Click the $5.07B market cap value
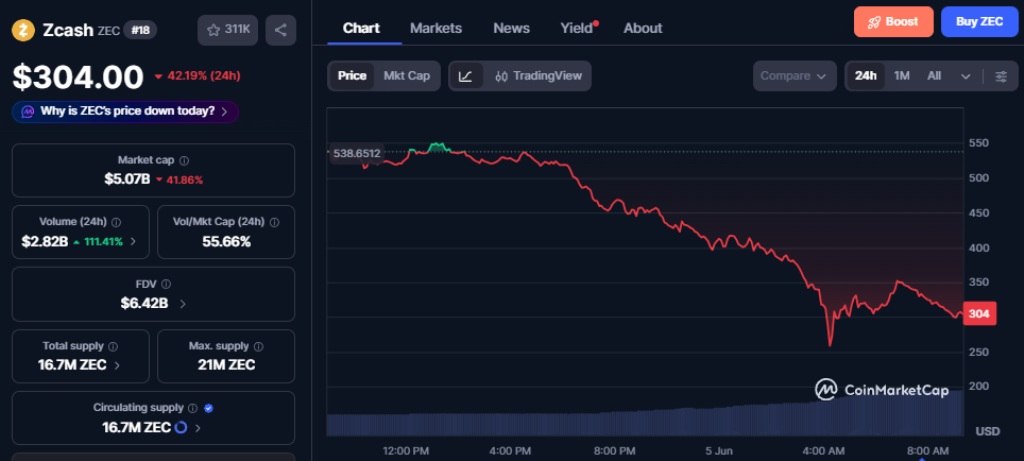The width and height of the screenshot is (1024, 461). [x=127, y=179]
